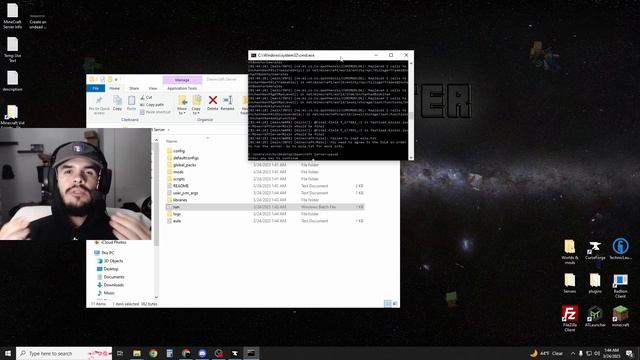The height and width of the screenshot is (360, 640).
Task: Switch to the Share ribbon tab
Action: click(134, 88)
